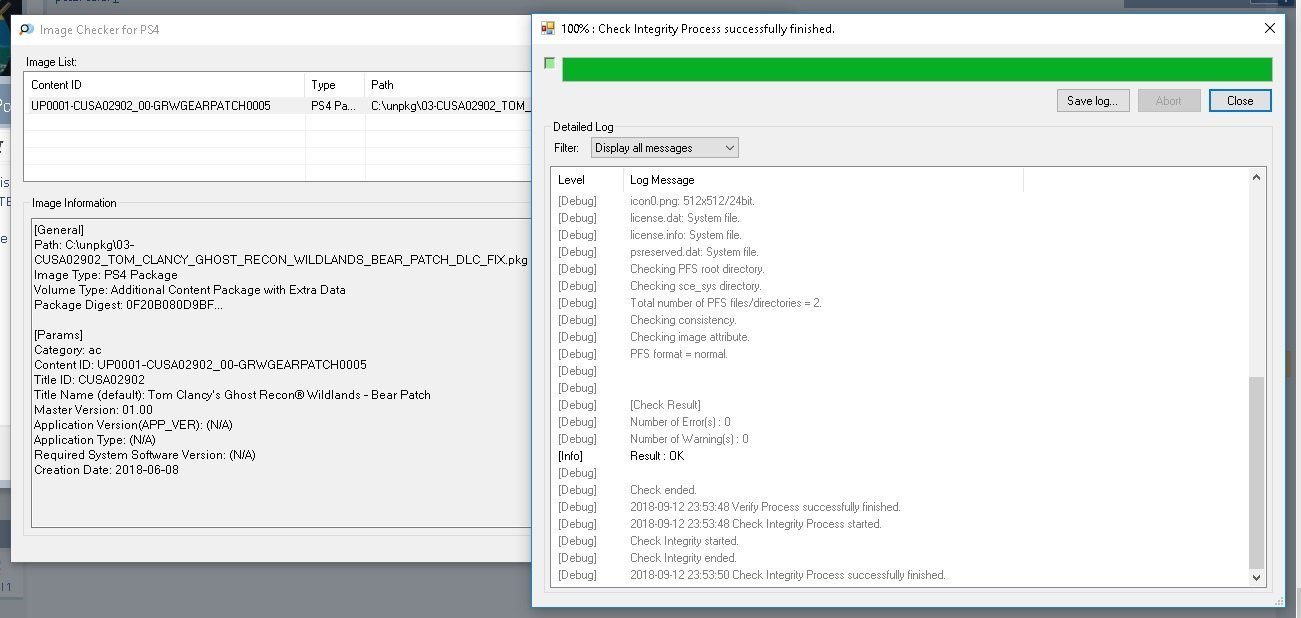The height and width of the screenshot is (618, 1301).
Task: Click the 'Result : OK' log row
Action: tap(657, 456)
